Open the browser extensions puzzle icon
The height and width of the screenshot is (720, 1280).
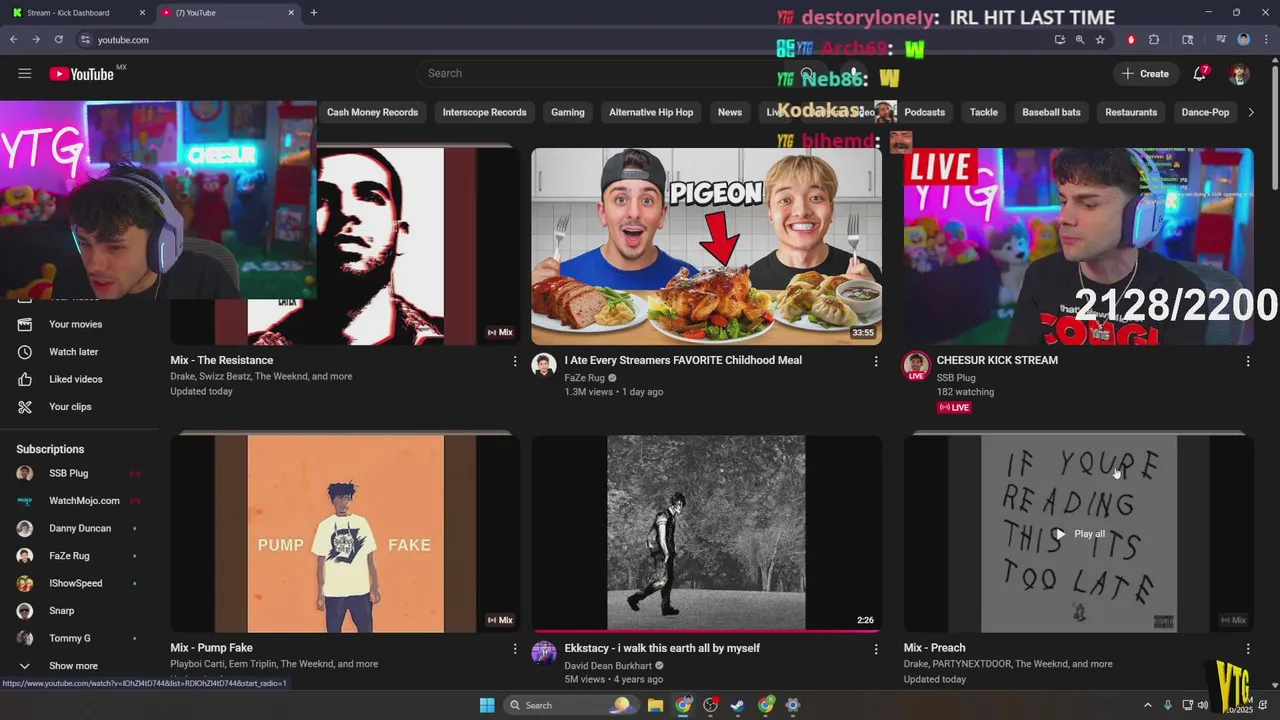[x=1154, y=40]
